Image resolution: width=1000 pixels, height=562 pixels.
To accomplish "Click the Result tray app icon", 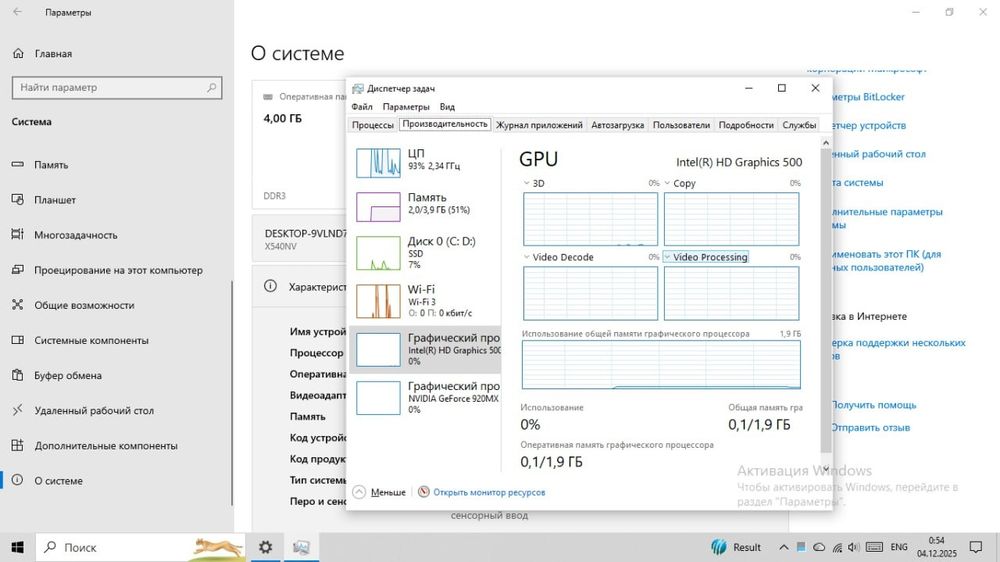I will point(719,547).
